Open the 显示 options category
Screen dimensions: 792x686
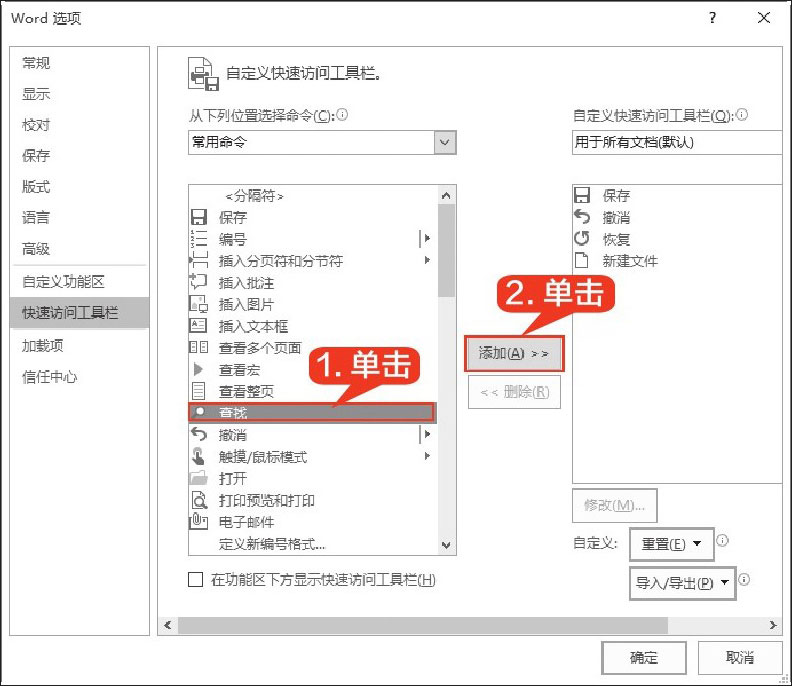[x=36, y=93]
